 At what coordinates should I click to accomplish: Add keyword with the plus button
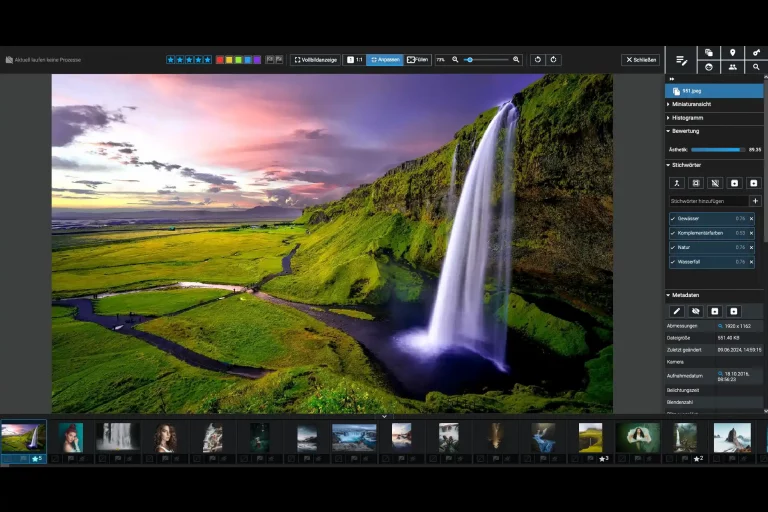tap(755, 201)
